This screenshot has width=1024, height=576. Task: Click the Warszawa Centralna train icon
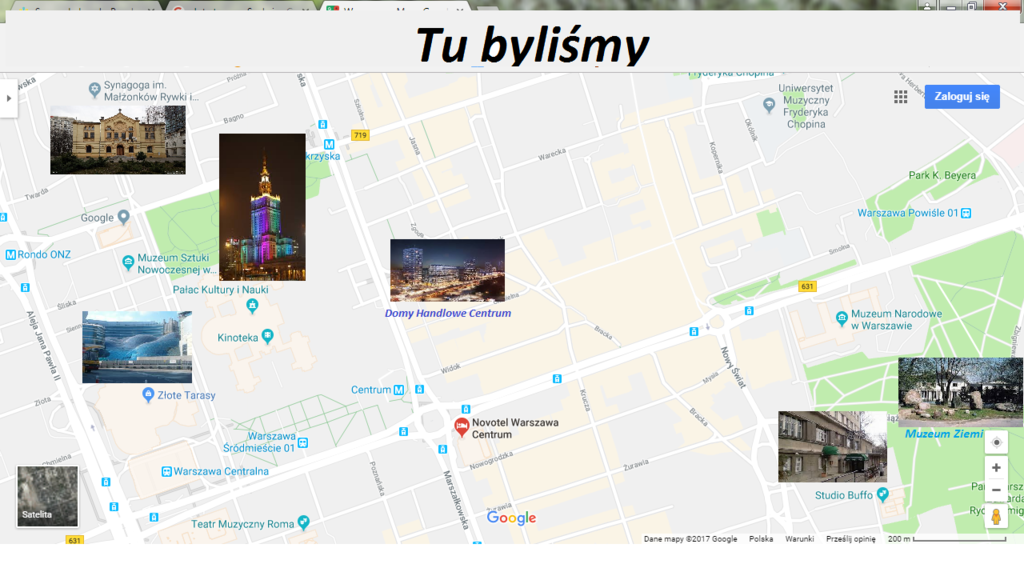point(167,472)
